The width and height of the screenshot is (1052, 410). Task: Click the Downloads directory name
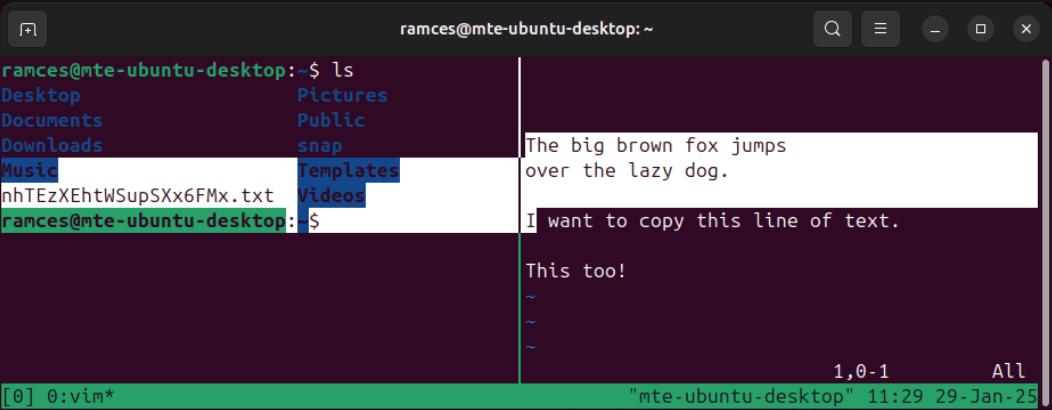(52, 146)
